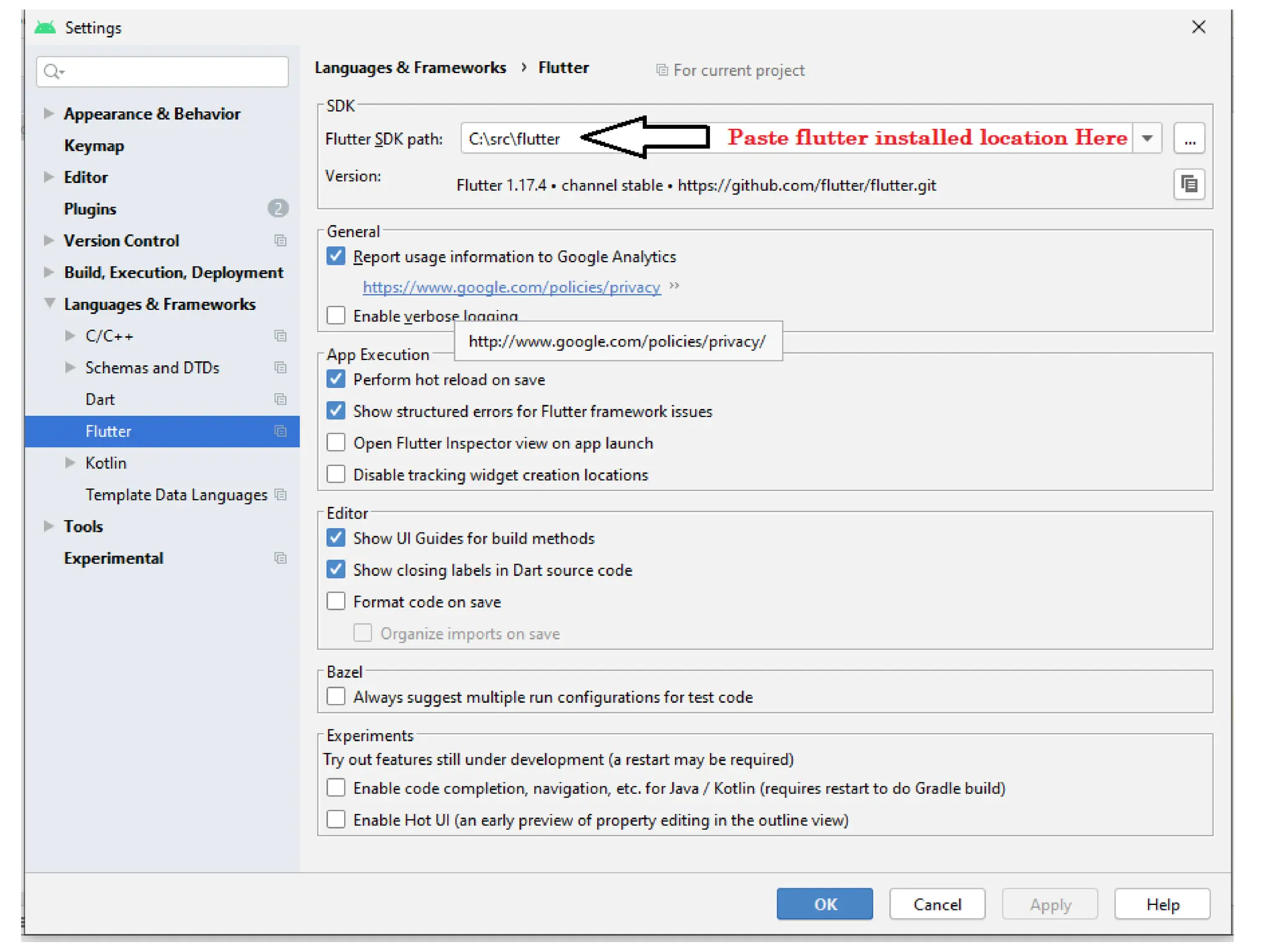Select Kotlin settings entry
Screen dimensions: 1270x952
click(x=106, y=463)
